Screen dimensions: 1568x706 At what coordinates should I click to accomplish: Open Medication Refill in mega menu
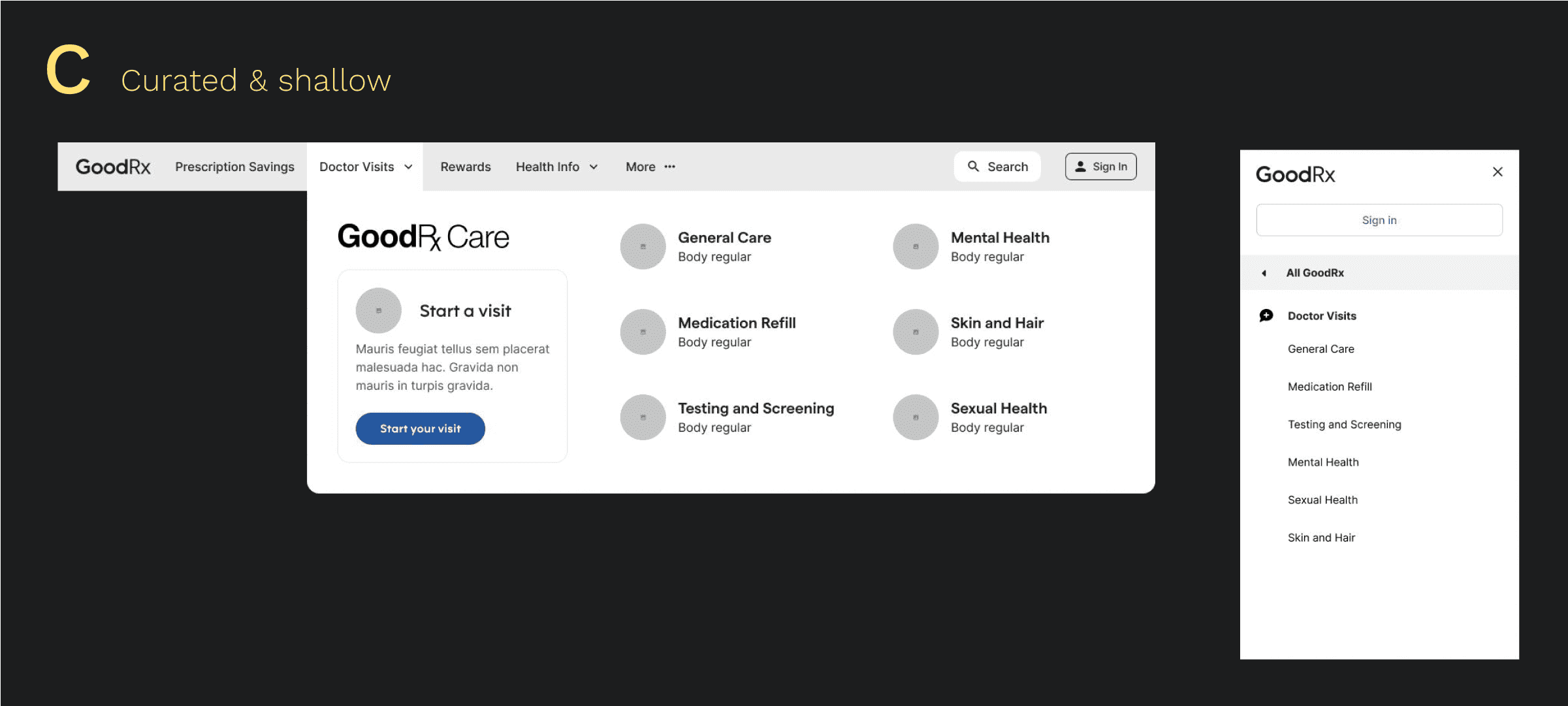737,323
